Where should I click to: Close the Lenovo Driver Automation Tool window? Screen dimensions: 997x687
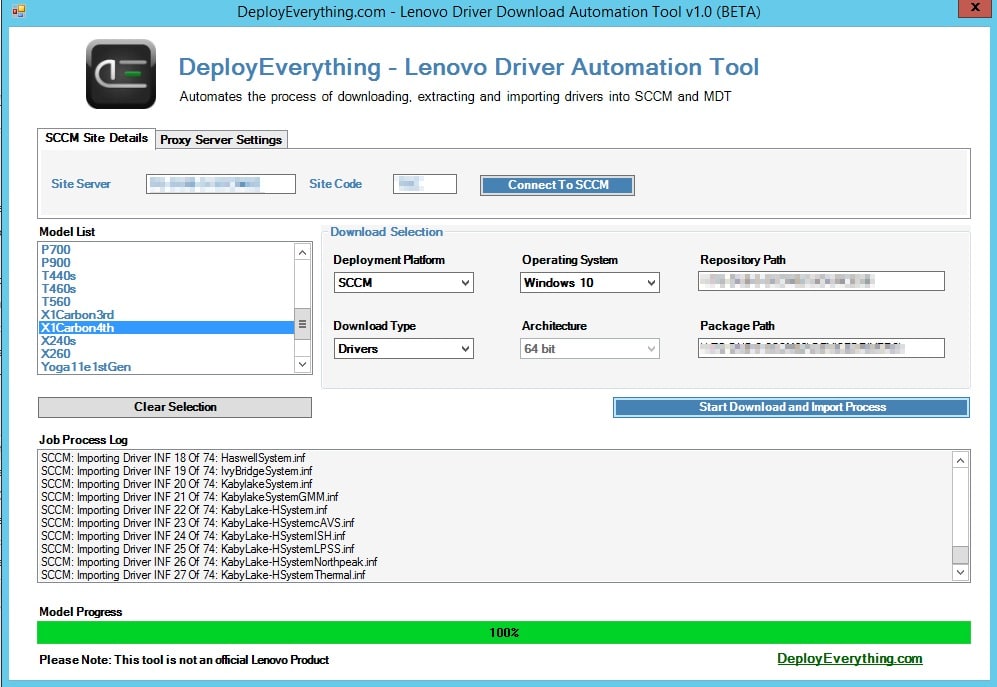975,8
